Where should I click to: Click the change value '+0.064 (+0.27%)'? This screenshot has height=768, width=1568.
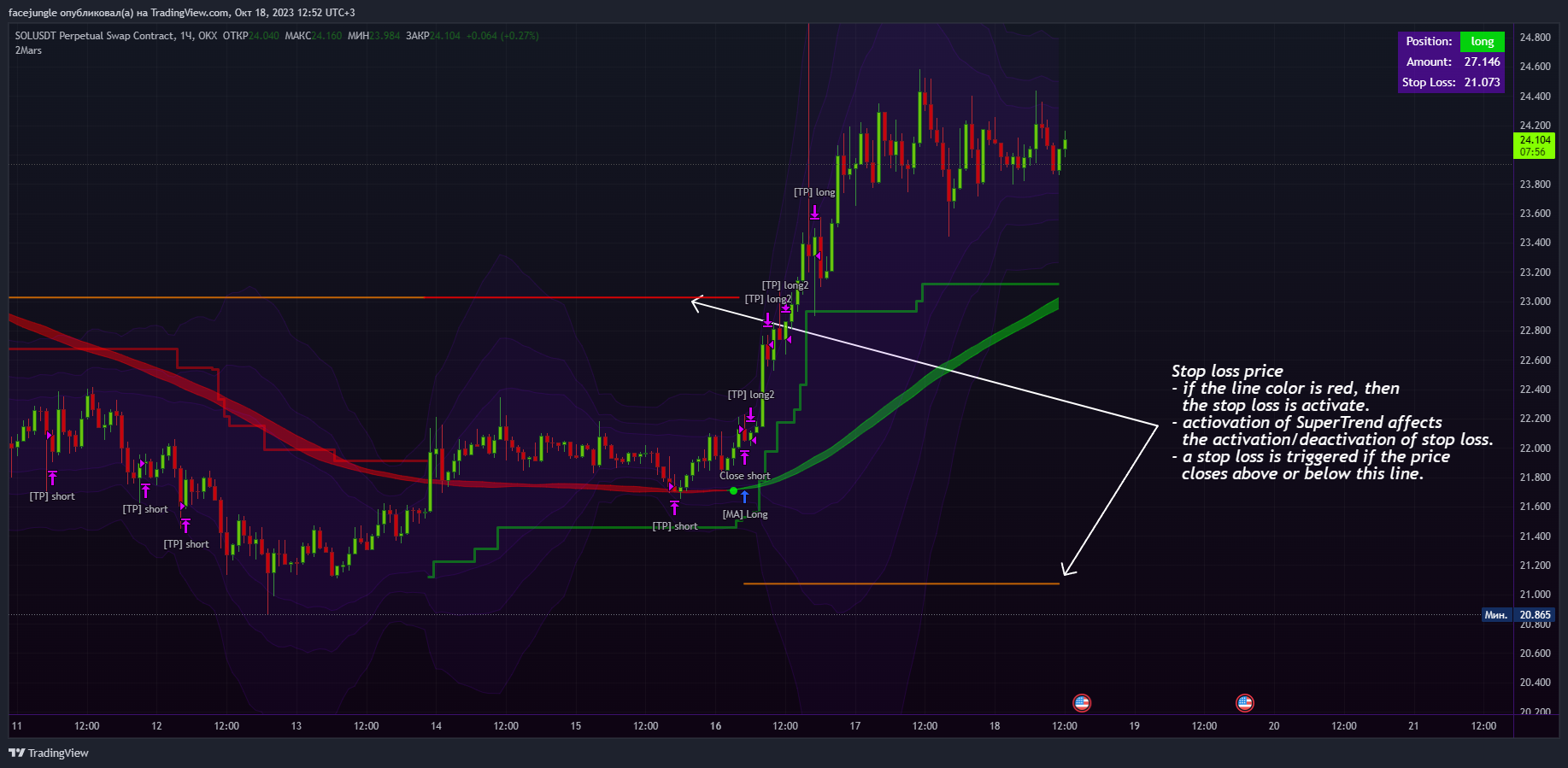[x=502, y=36]
